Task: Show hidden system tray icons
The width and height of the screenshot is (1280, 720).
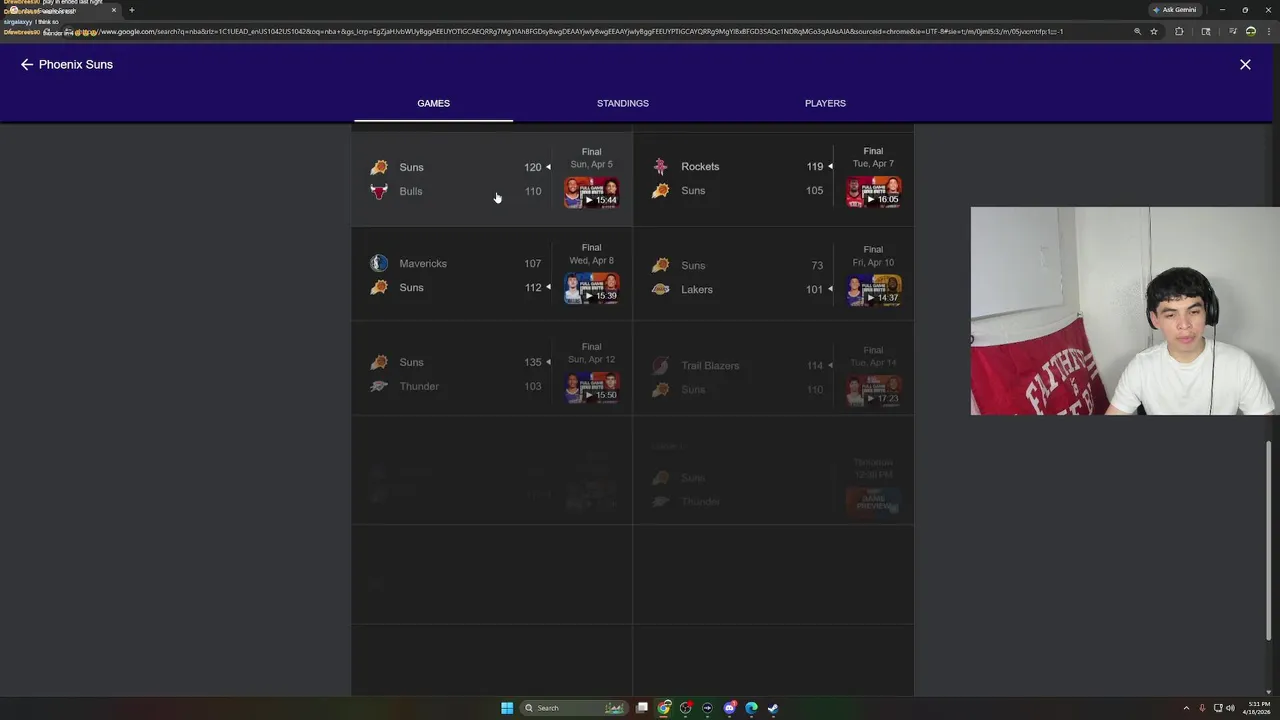Action: click(x=1186, y=708)
